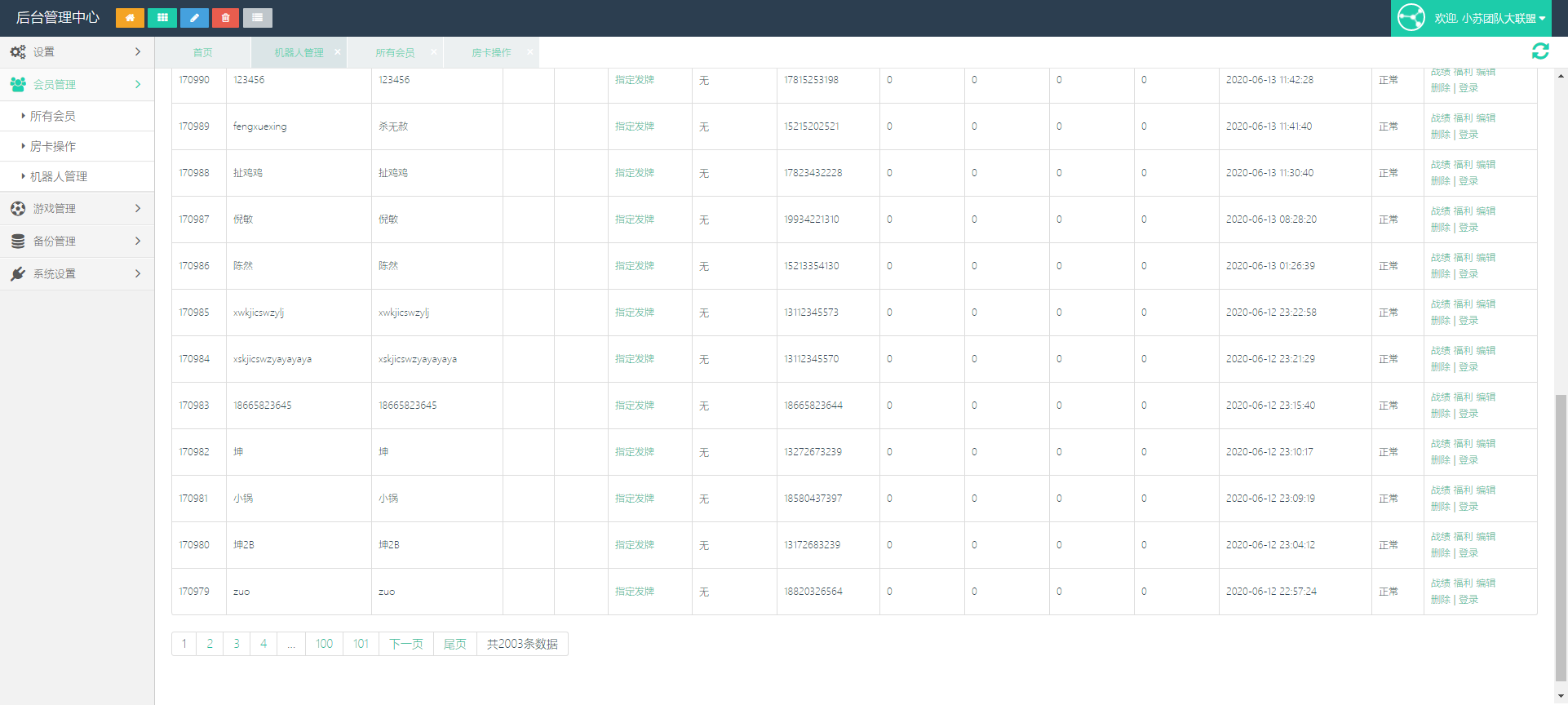Viewport: 1568px width, 705px height.
Task: Expand the 备份管理 sidebar section
Action: click(x=77, y=242)
